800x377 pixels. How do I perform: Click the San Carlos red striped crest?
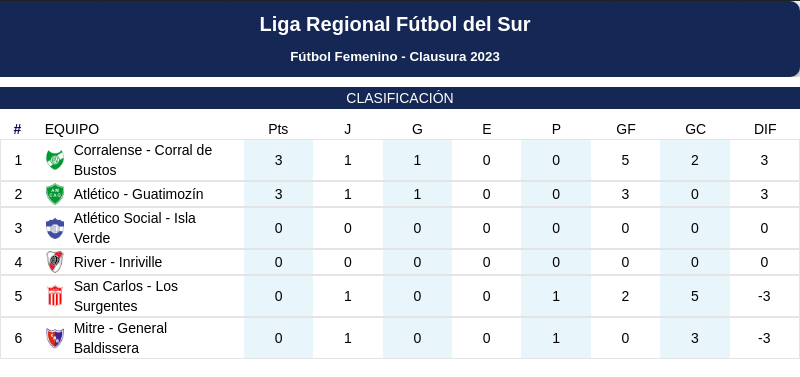click(55, 296)
